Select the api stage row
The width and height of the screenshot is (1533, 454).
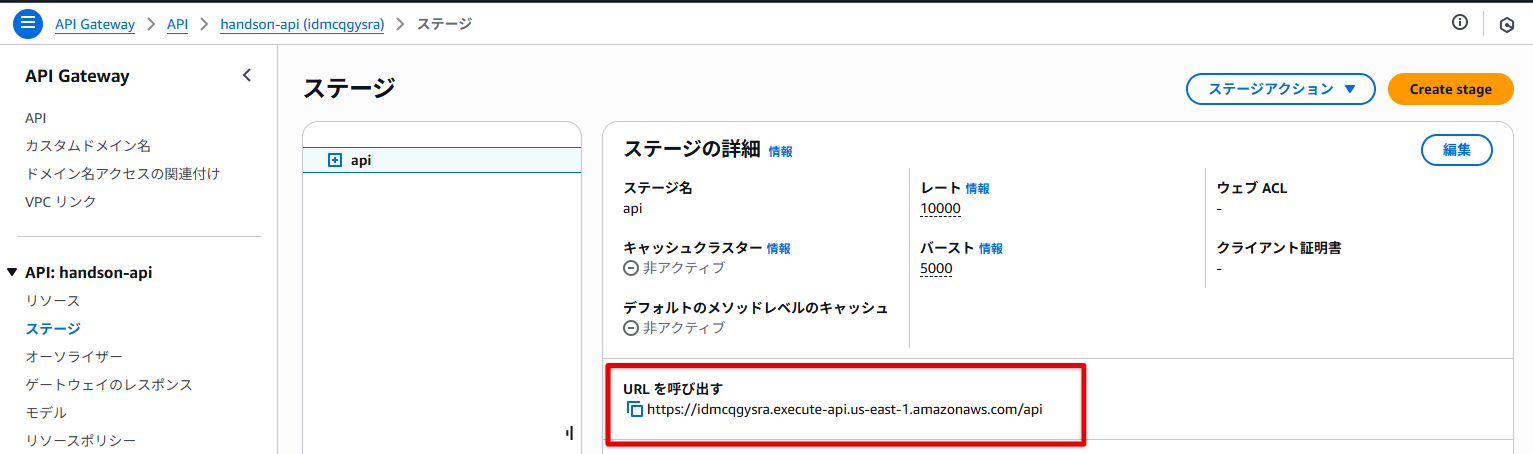click(x=442, y=160)
